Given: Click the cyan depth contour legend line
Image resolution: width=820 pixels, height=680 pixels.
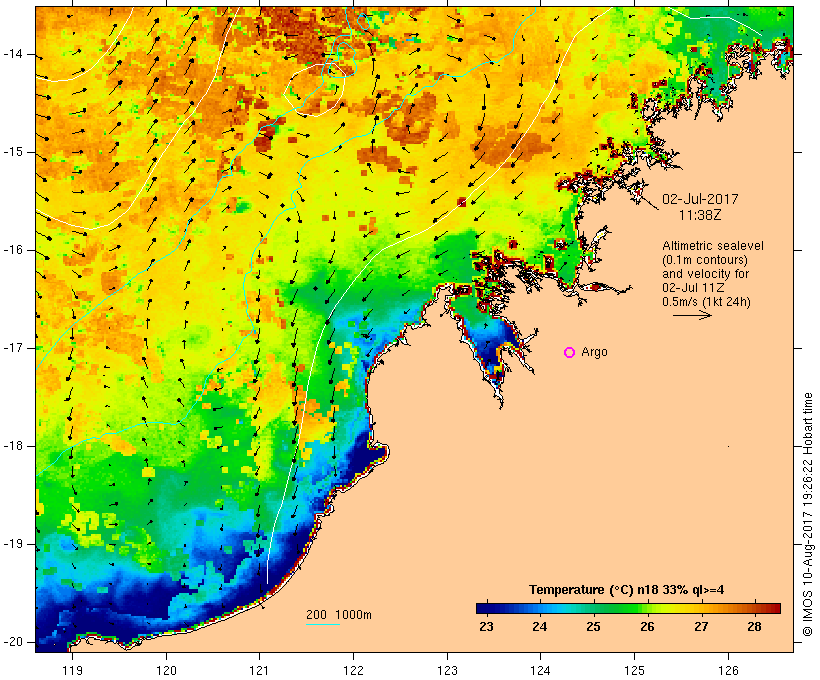Looking at the screenshot, I should 323,624.
